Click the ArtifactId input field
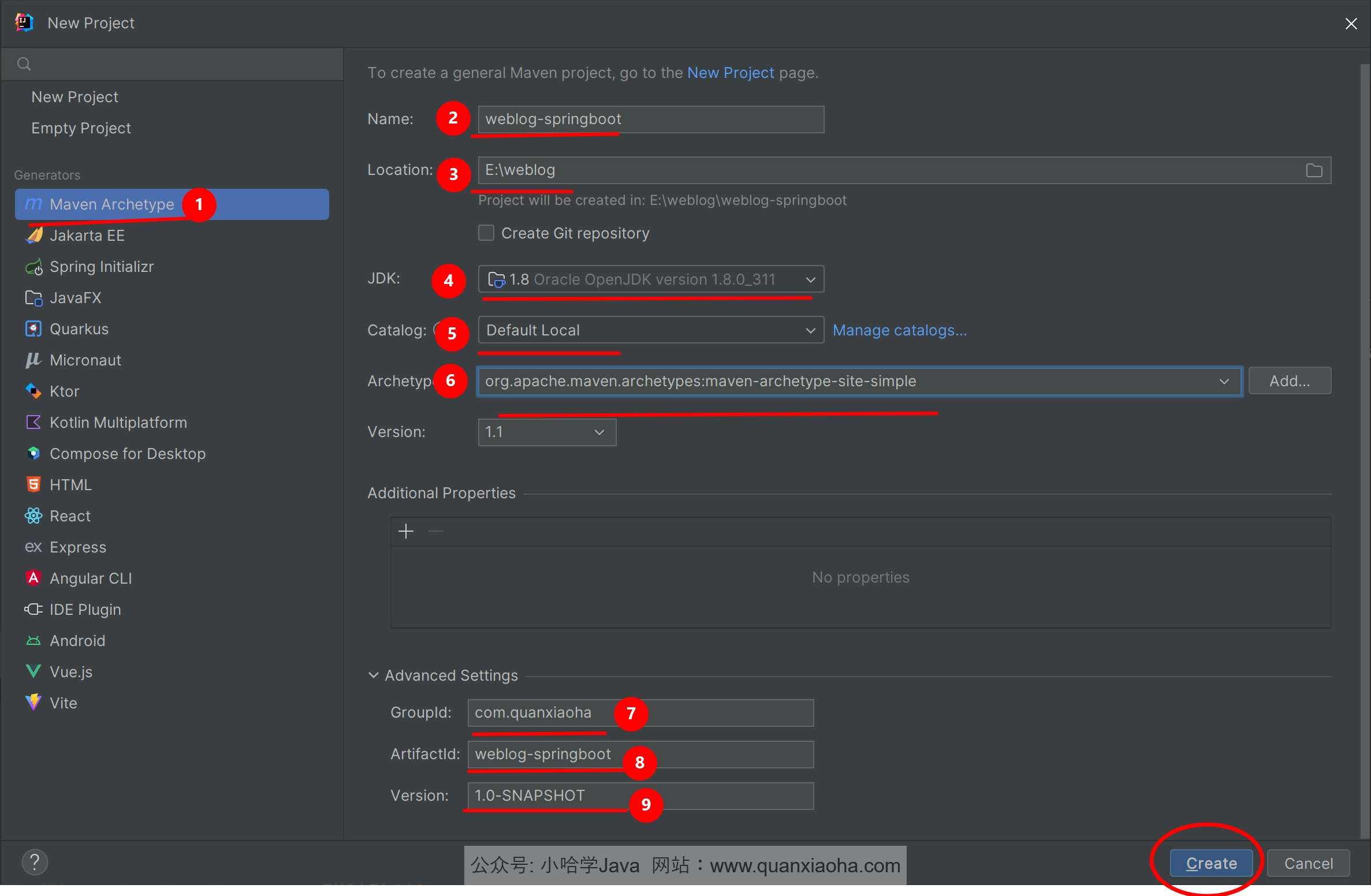The image size is (1371, 896). click(x=640, y=755)
